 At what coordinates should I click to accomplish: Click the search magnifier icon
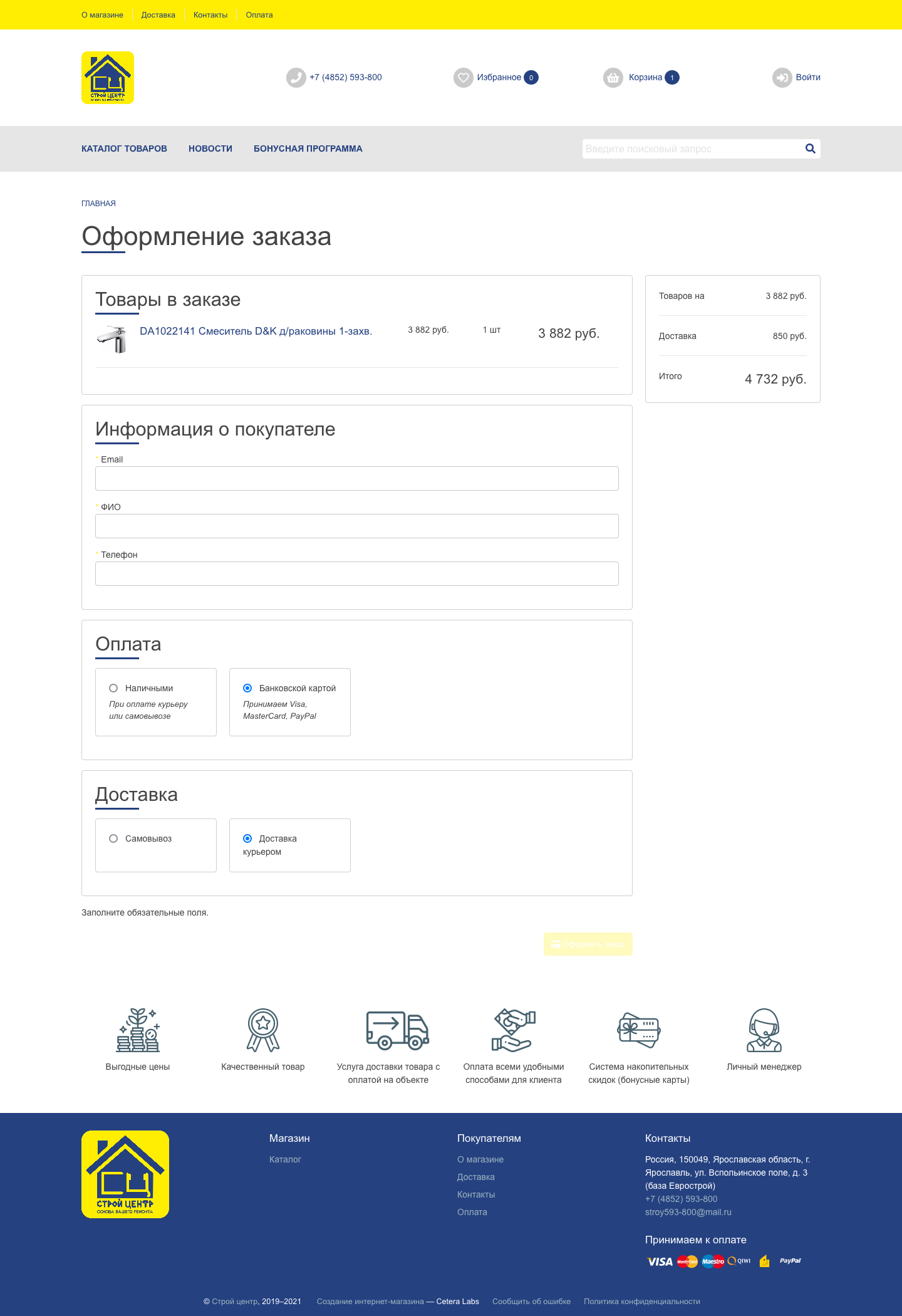click(x=810, y=149)
